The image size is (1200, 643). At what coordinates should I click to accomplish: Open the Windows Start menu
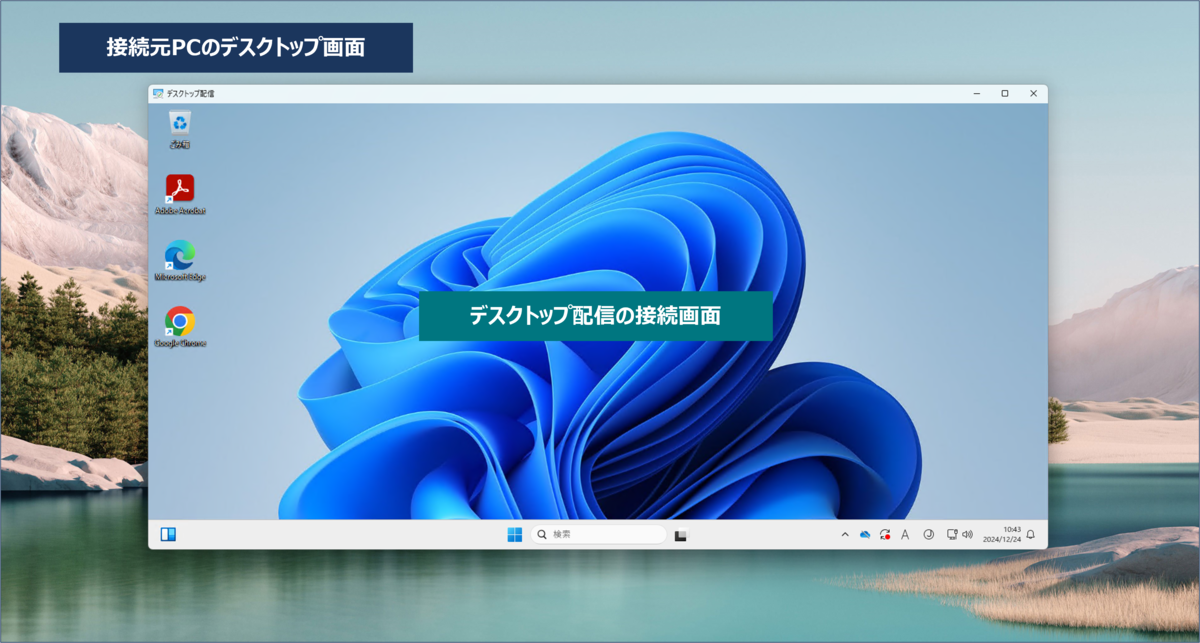514,535
